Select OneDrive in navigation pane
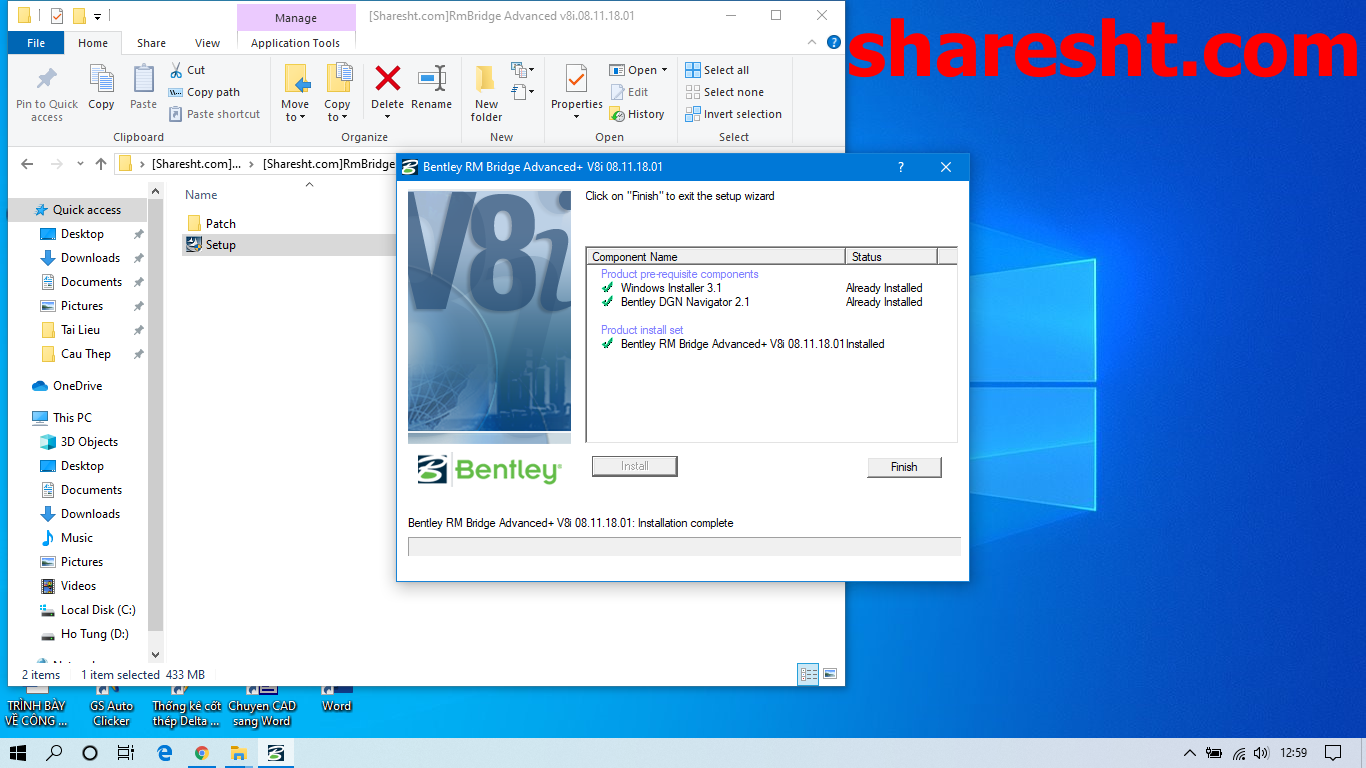The height and width of the screenshot is (768, 1366). pos(77,386)
